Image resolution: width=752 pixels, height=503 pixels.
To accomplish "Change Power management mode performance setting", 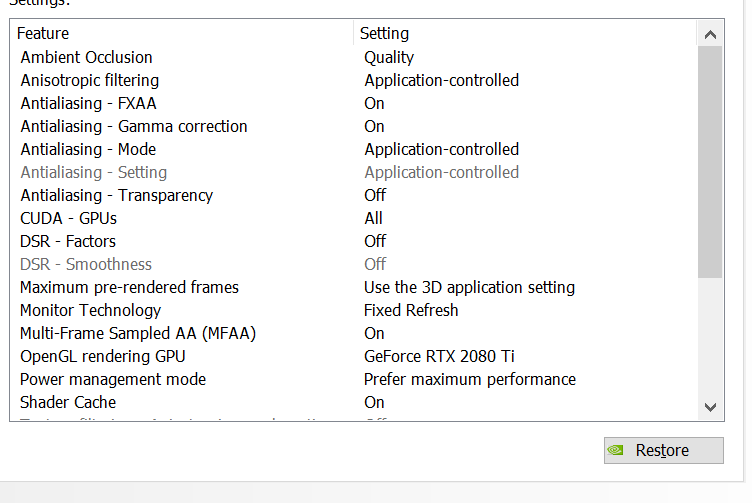I will click(470, 380).
